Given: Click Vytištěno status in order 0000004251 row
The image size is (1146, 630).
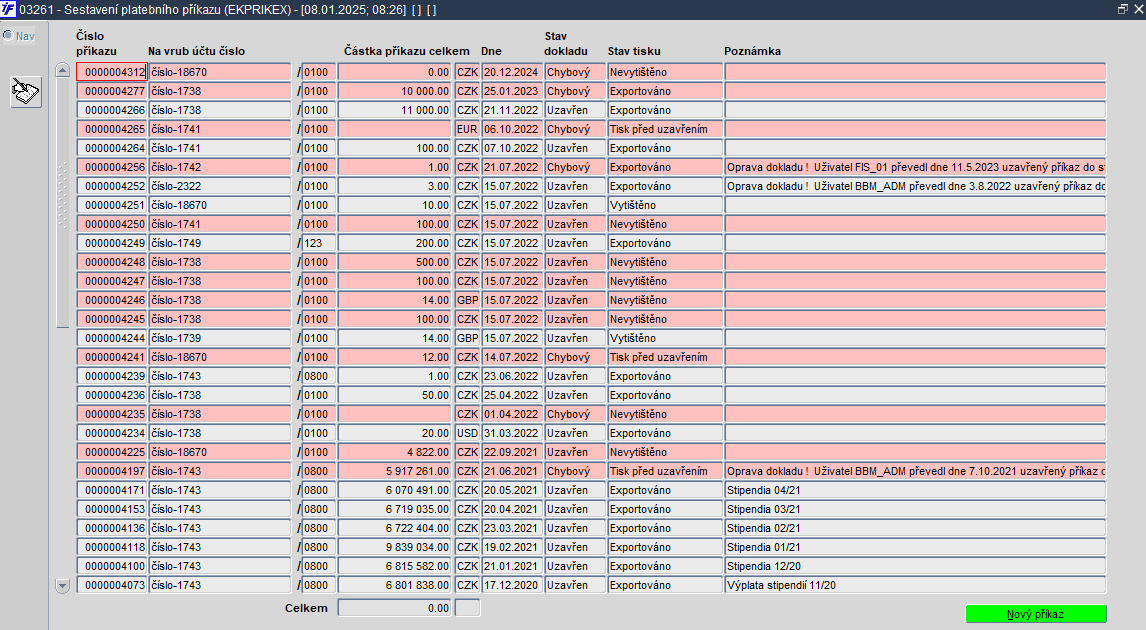Looking at the screenshot, I should (664, 205).
